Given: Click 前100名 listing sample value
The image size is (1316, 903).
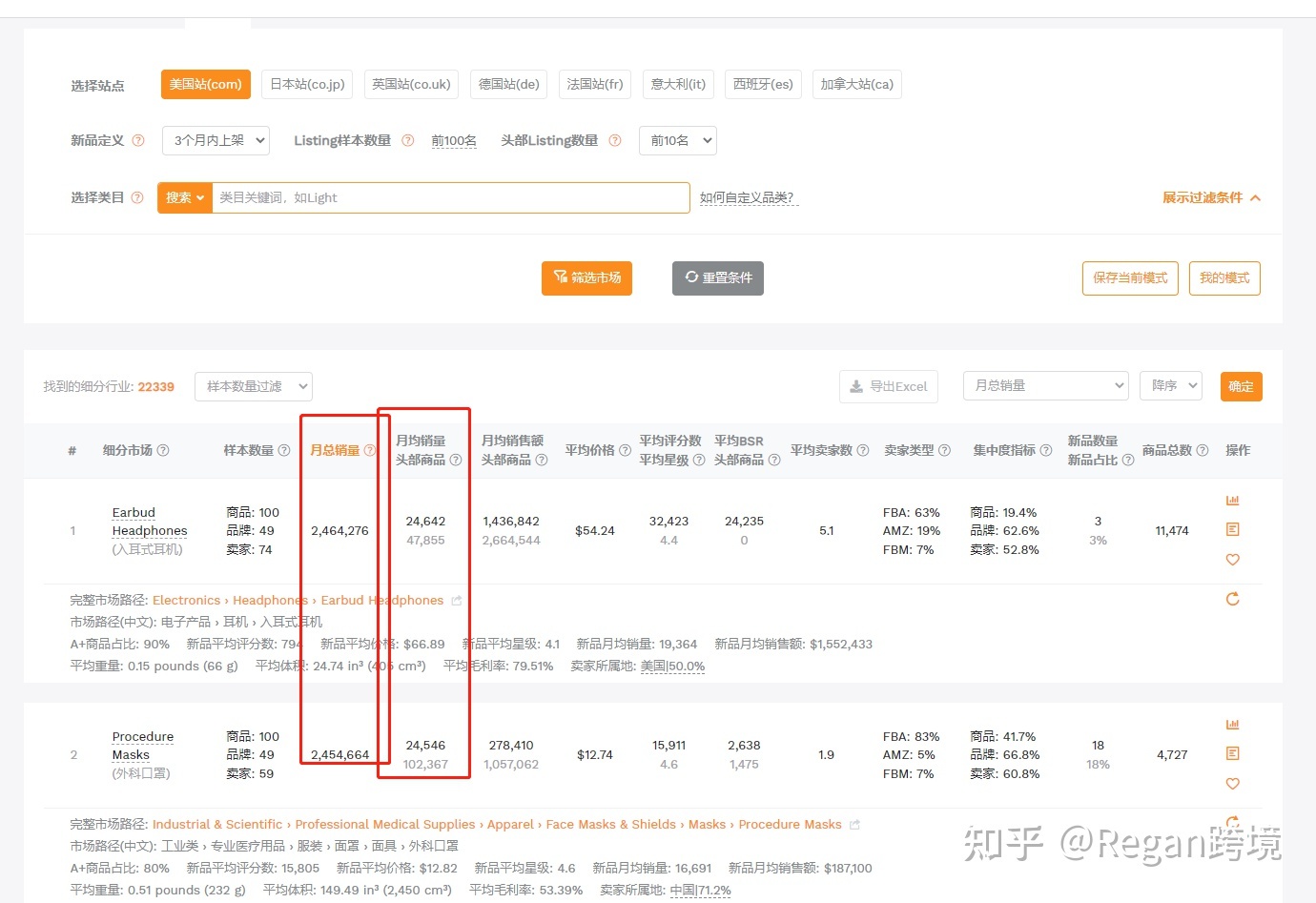Looking at the screenshot, I should 454,141.
